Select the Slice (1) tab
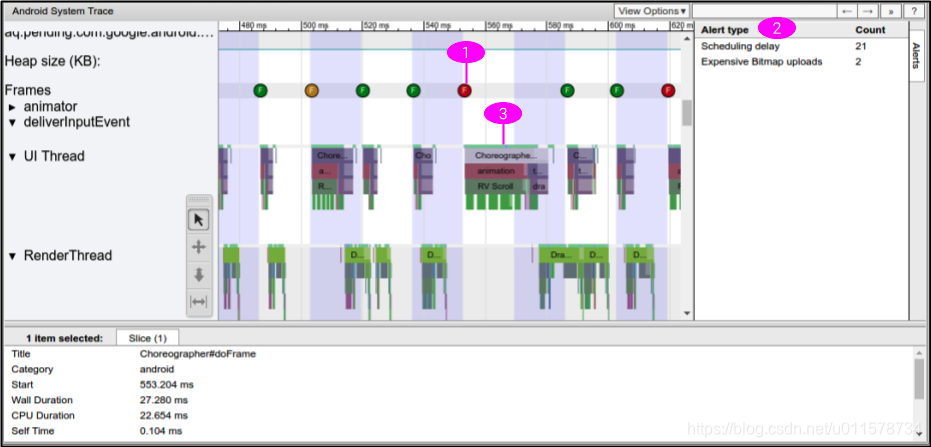Screen dimensions: 931x447 [147, 338]
